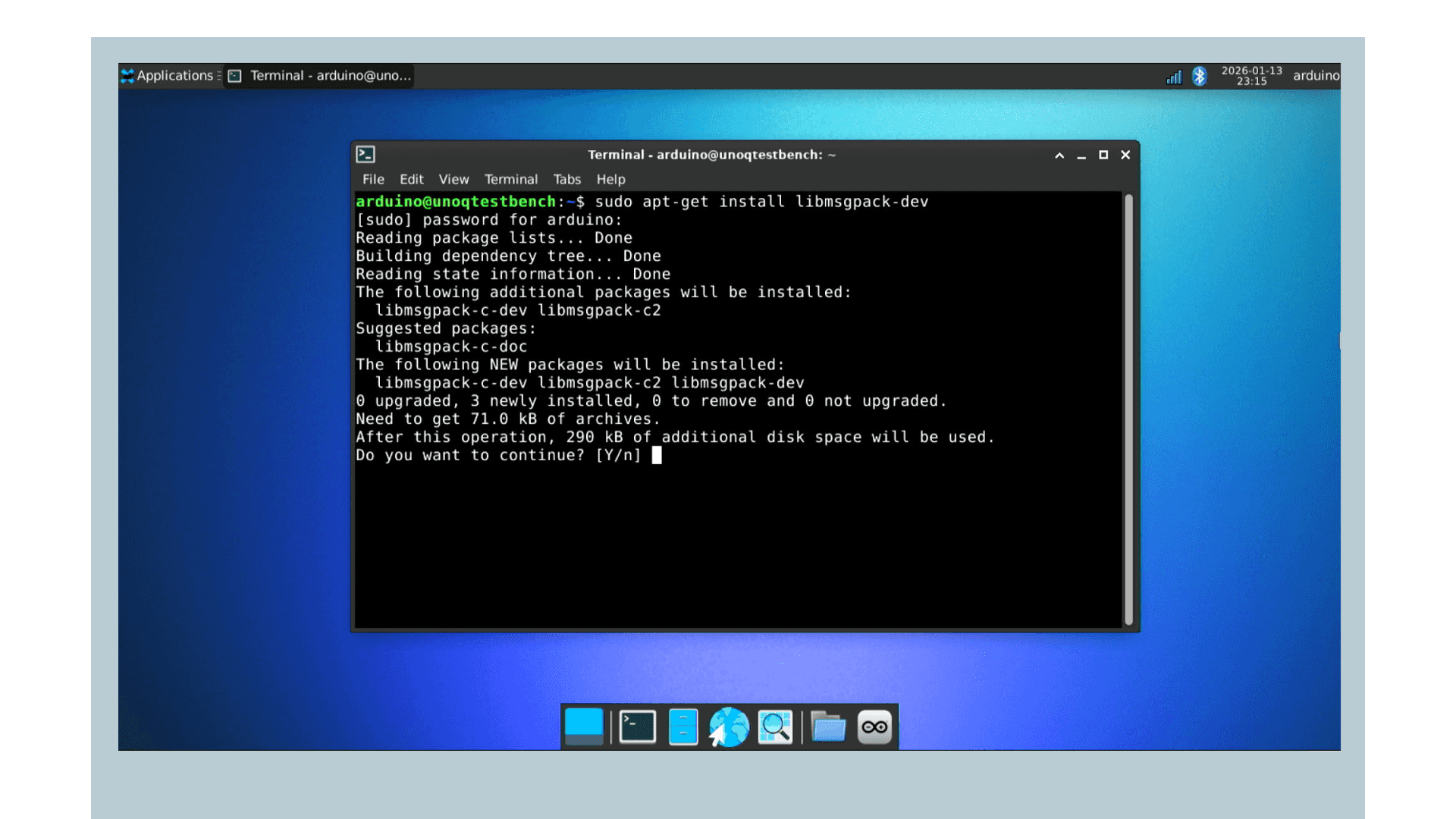Click the 'Need to get 71.0 kB of archives.' line
The height and width of the screenshot is (819, 1456).
tap(508, 419)
